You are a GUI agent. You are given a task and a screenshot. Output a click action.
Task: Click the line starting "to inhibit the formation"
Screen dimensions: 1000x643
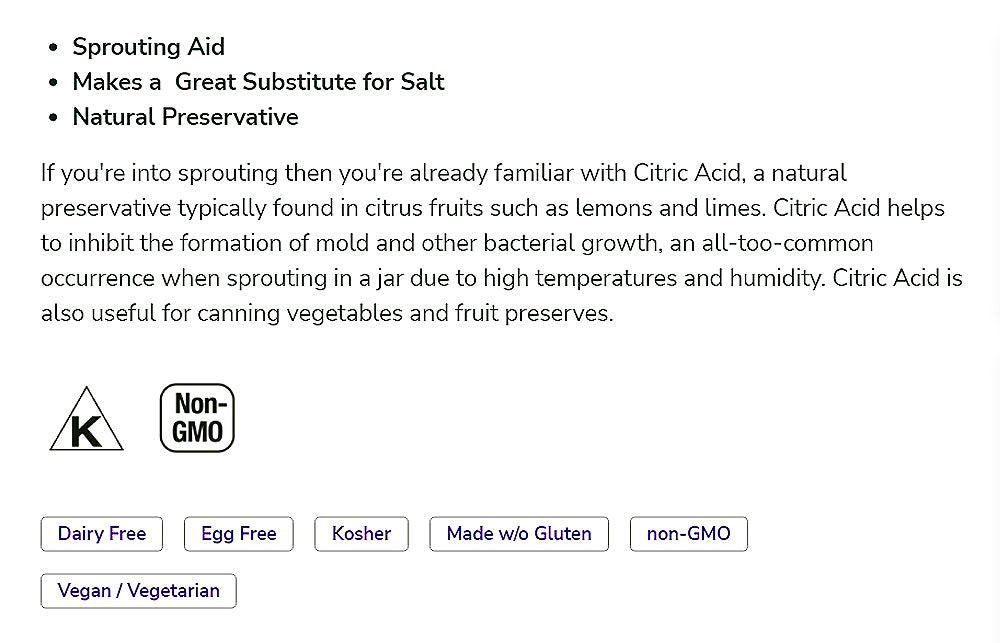[457, 243]
